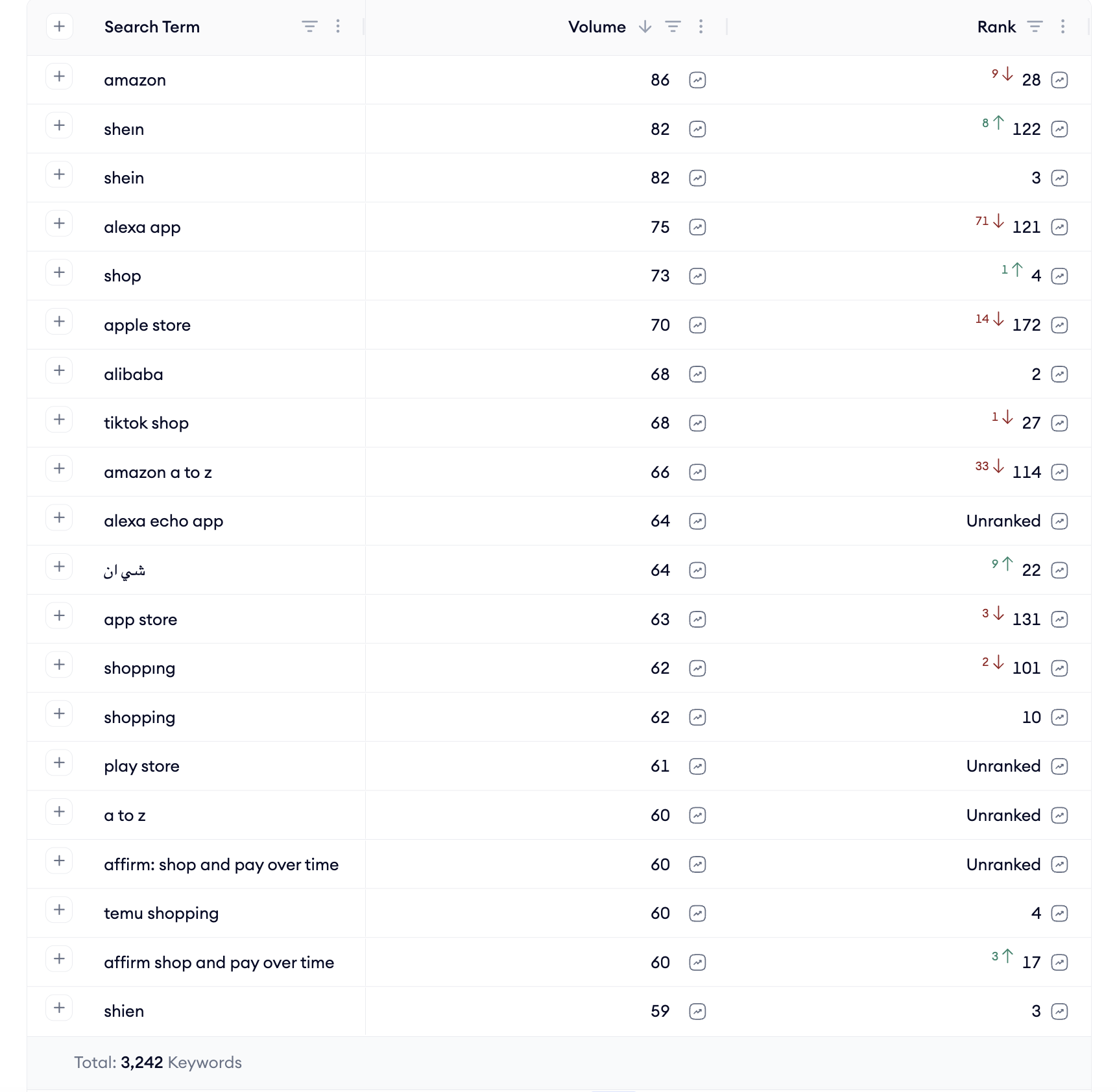Show rank history chart for temu shopping
This screenshot has width=1117, height=1092.
pyautogui.click(x=1059, y=914)
